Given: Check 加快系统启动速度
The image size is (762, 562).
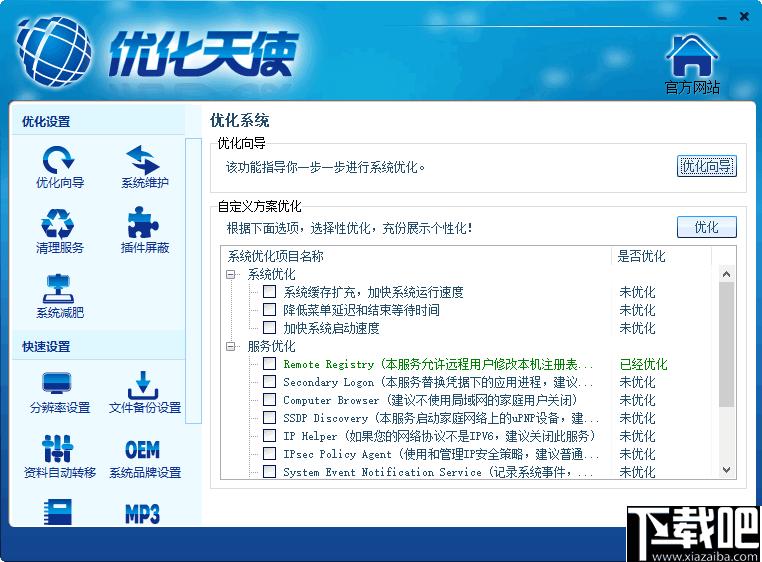Looking at the screenshot, I should coord(269,328).
